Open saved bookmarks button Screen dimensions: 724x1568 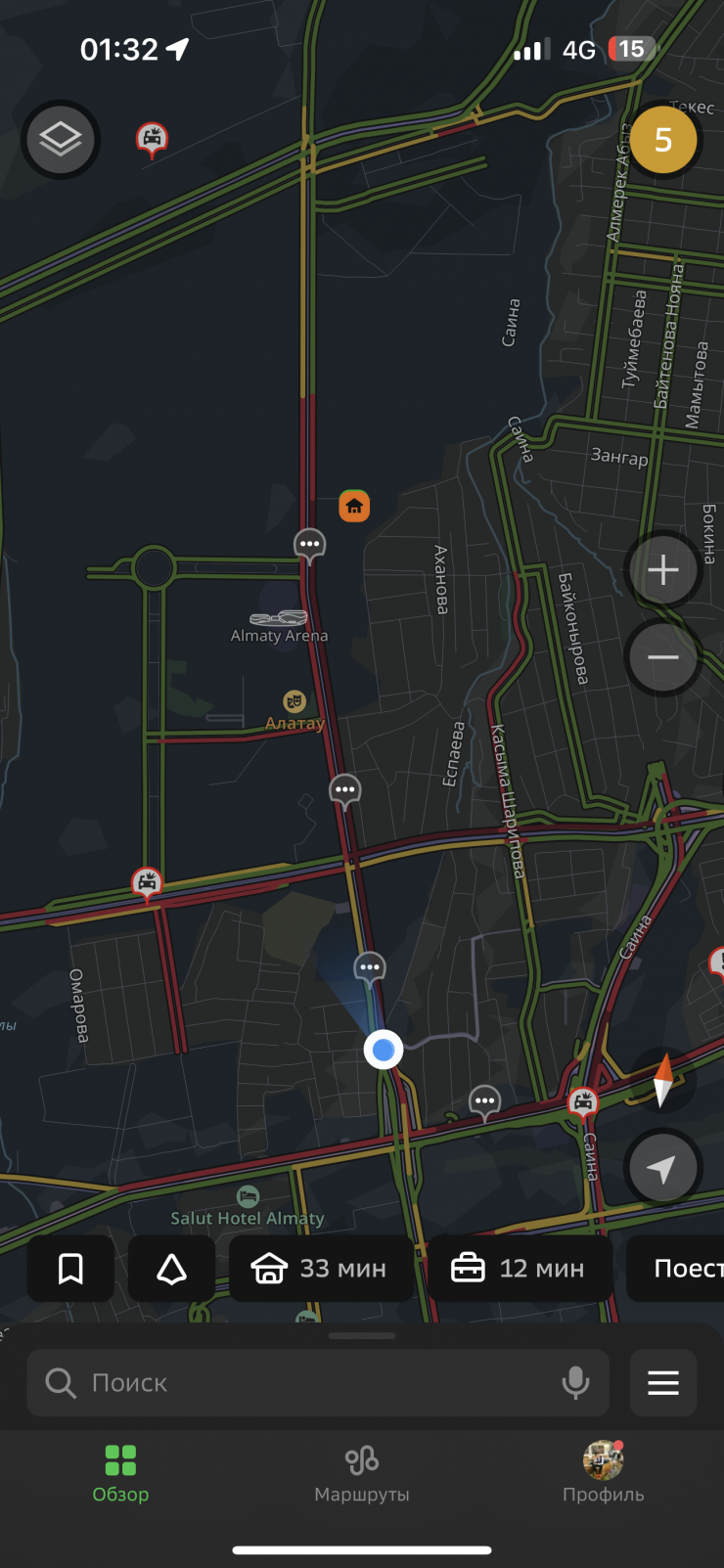[x=70, y=1269]
